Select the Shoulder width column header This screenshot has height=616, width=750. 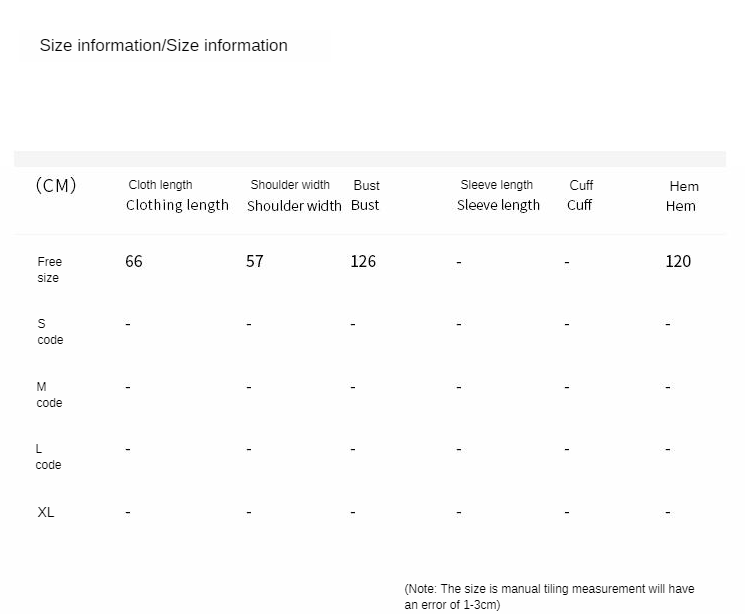[x=293, y=195]
